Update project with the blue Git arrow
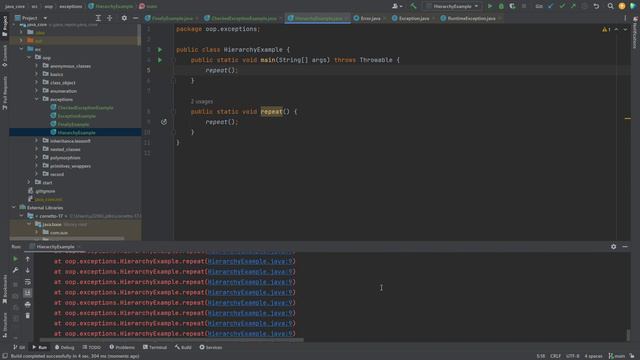640x360 pixels. point(551,6)
